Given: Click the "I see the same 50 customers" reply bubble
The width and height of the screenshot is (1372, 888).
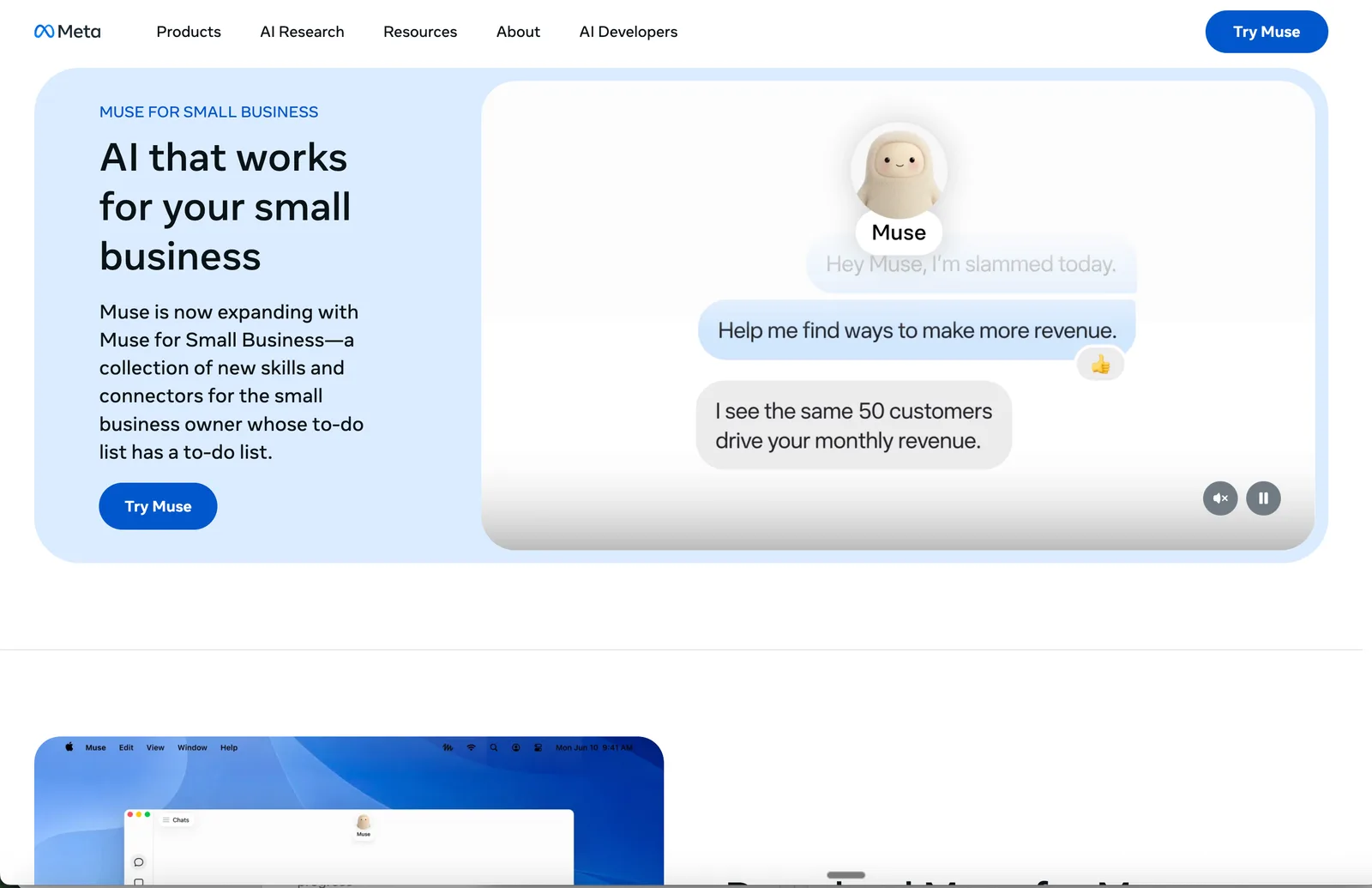Looking at the screenshot, I should click(x=854, y=426).
